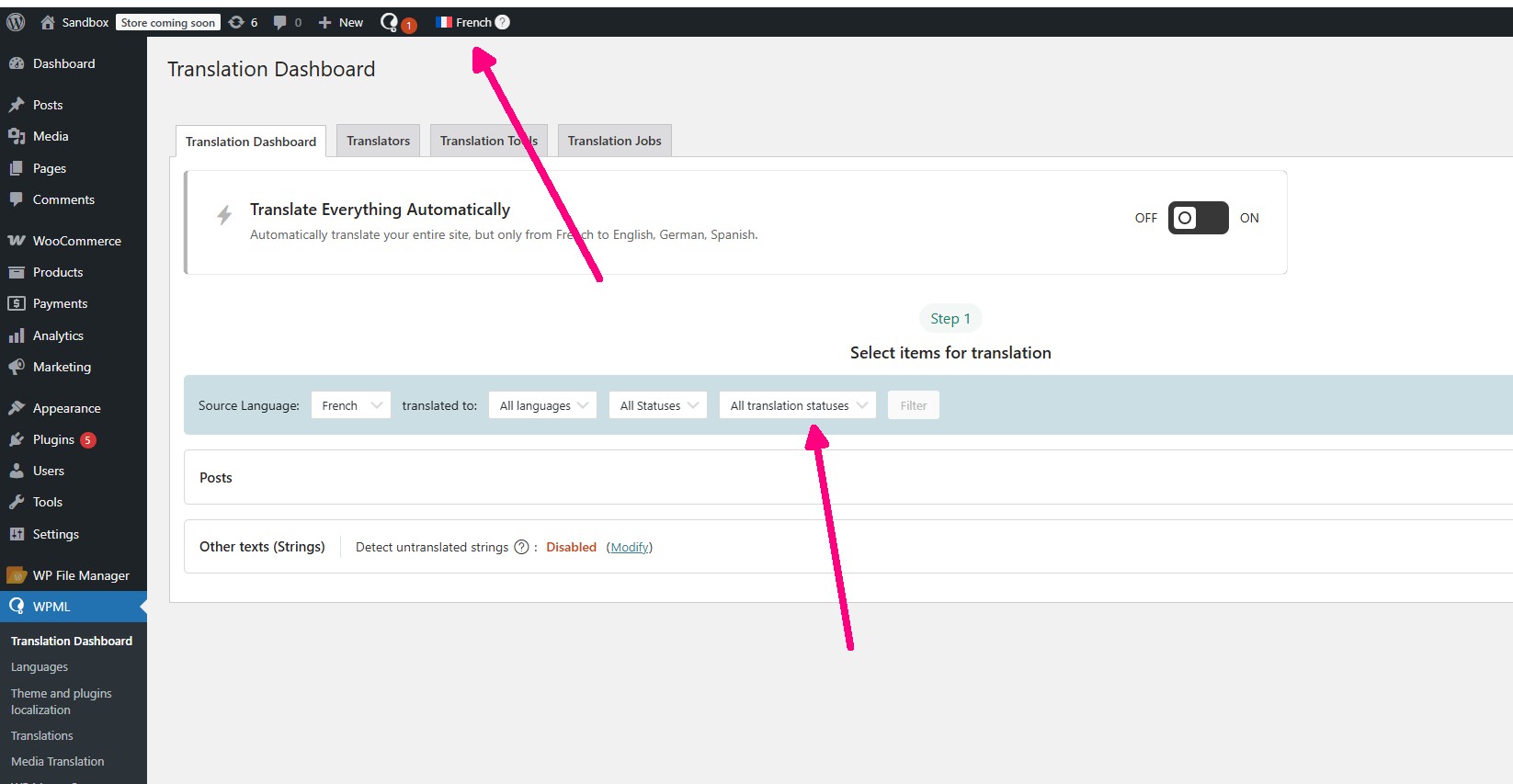1513x784 pixels.
Task: Click the Analytics bar chart icon
Action: coord(17,335)
